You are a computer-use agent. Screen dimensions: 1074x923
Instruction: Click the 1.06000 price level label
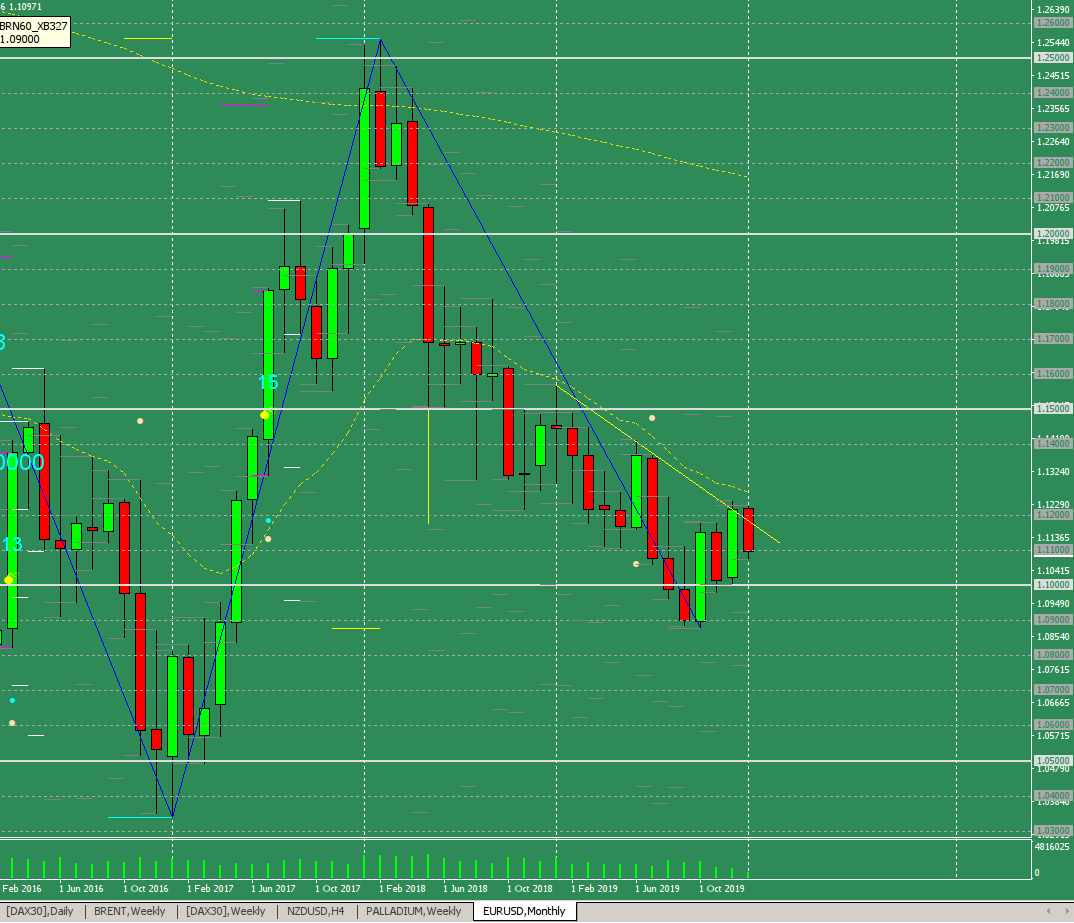pos(1053,725)
